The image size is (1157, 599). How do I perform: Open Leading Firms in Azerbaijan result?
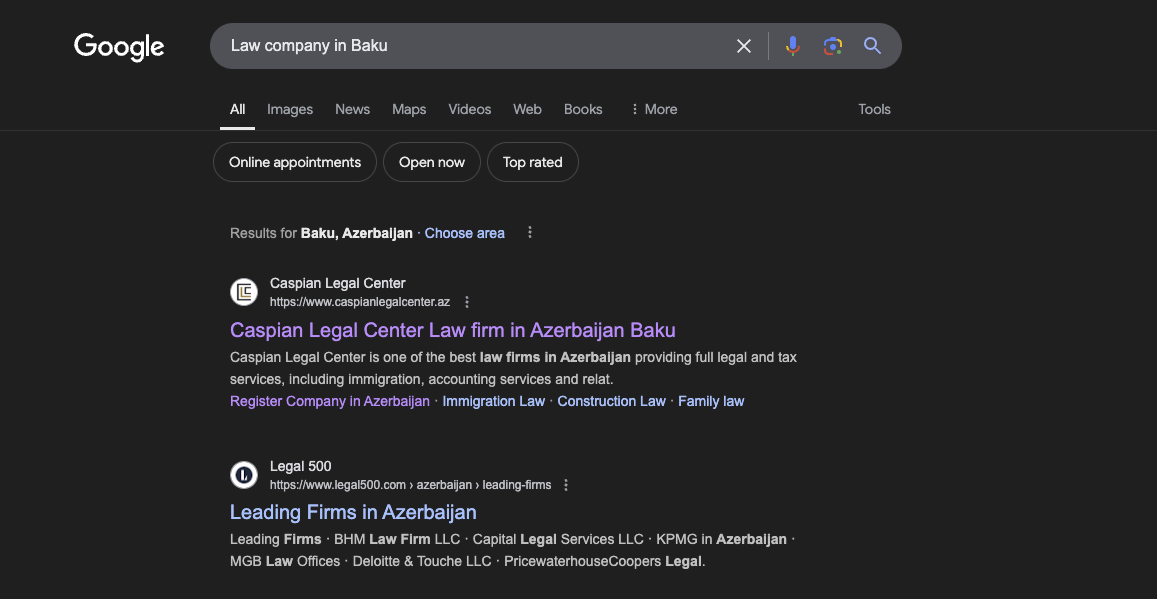[353, 512]
